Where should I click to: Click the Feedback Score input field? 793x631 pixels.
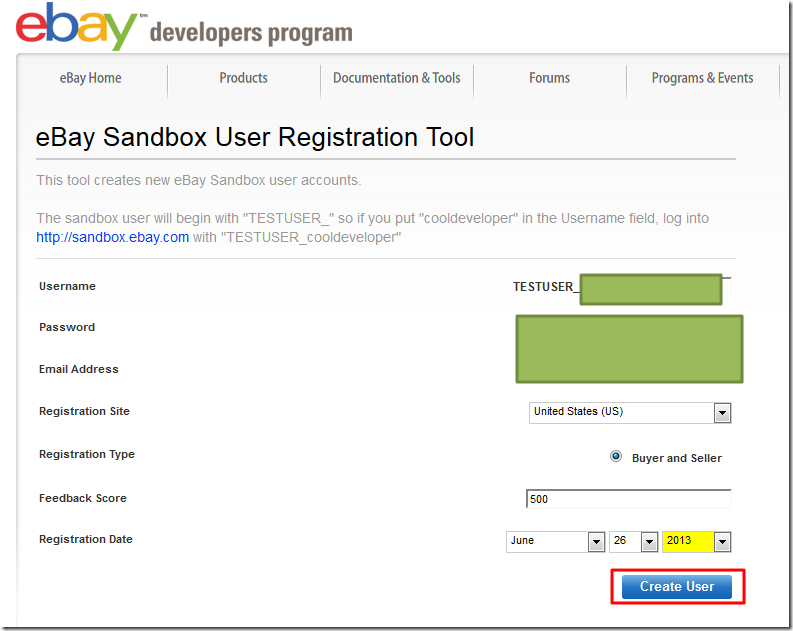(x=629, y=499)
